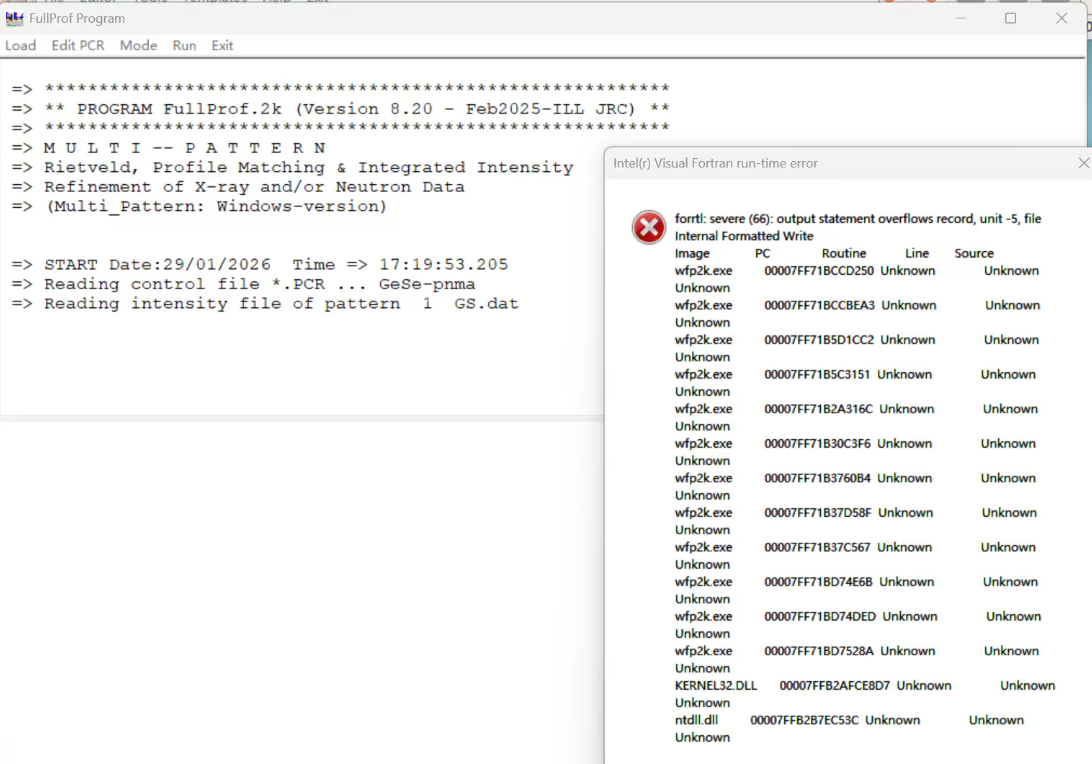
Task: Click the KERNEL32.DLL traceback entry
Action: pos(716,685)
